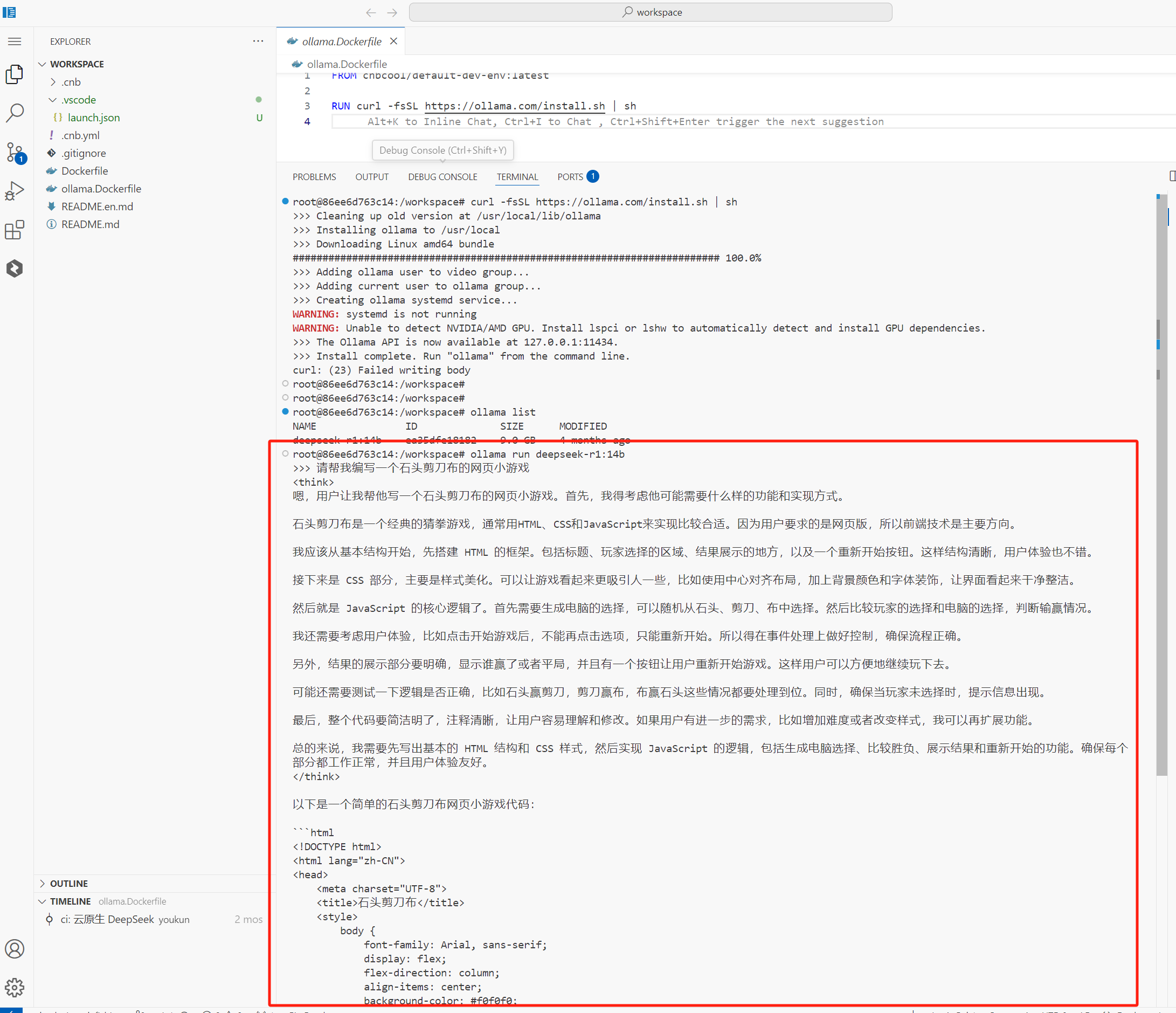This screenshot has height=1013, width=1176.
Task: Open the Manage settings gear
Action: [x=15, y=988]
